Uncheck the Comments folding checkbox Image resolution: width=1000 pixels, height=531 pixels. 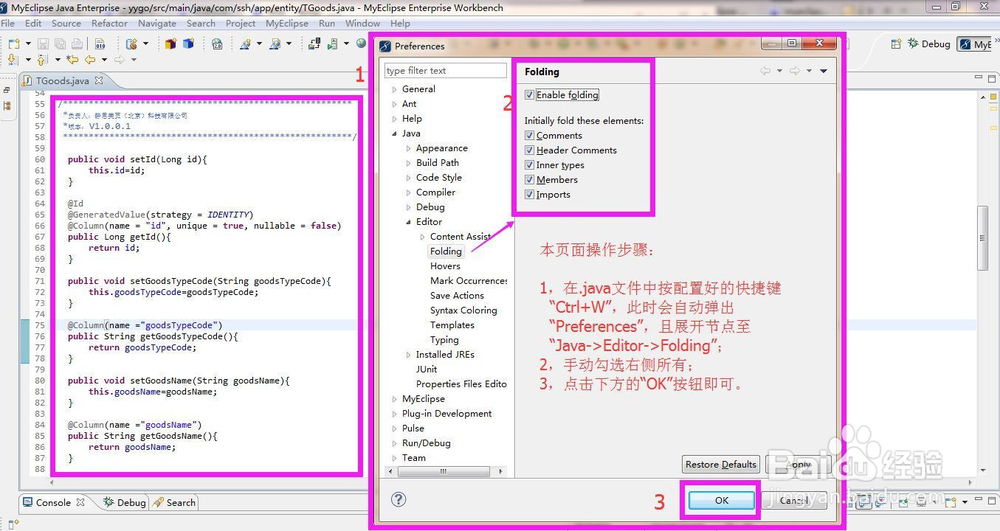[529, 135]
